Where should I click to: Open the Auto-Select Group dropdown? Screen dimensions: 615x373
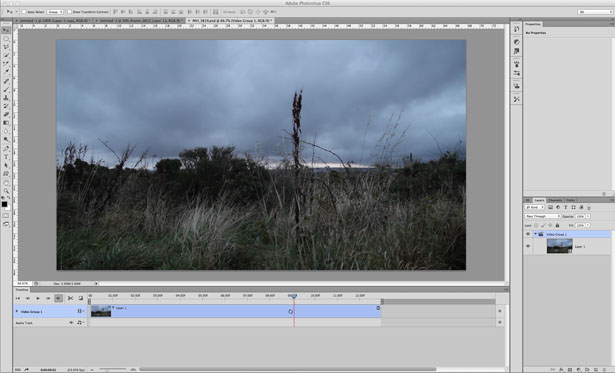(x=55, y=12)
